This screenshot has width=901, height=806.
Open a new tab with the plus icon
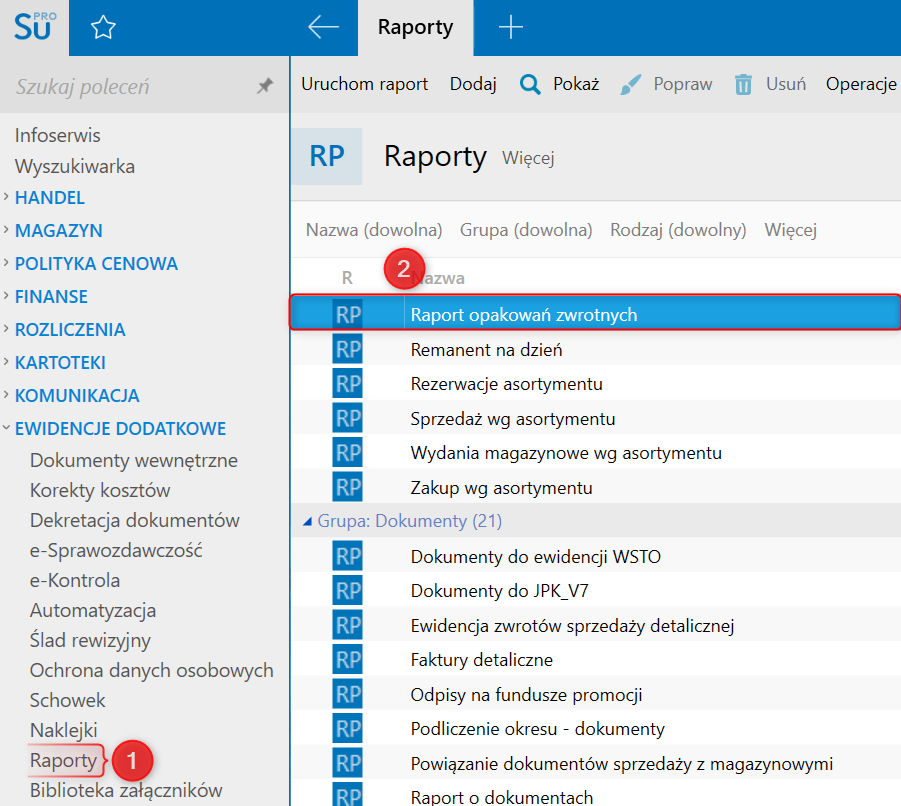coord(510,28)
